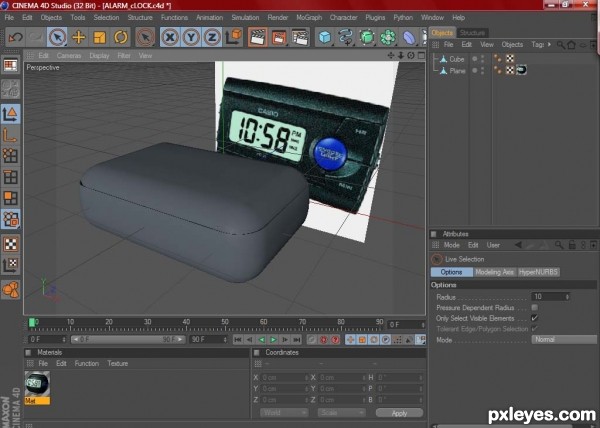Activate the Scale tool
This screenshot has width=600, height=428.
[x=99, y=37]
